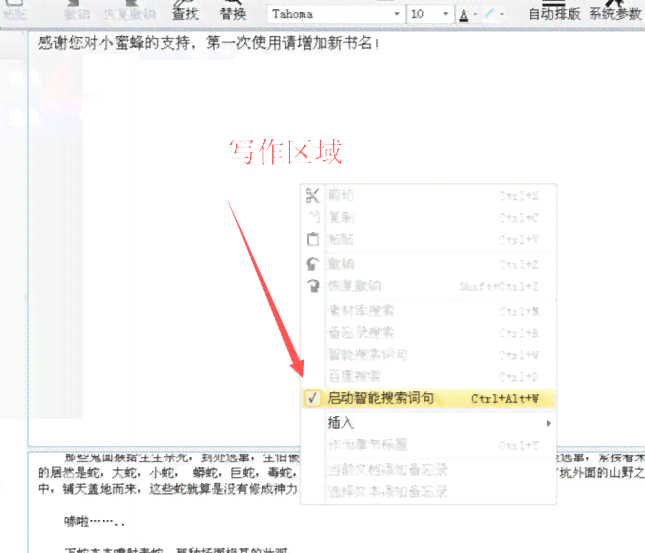This screenshot has height=553, width=645.
Task: Select the Ctrl+V paste menu entry
Action: point(428,239)
